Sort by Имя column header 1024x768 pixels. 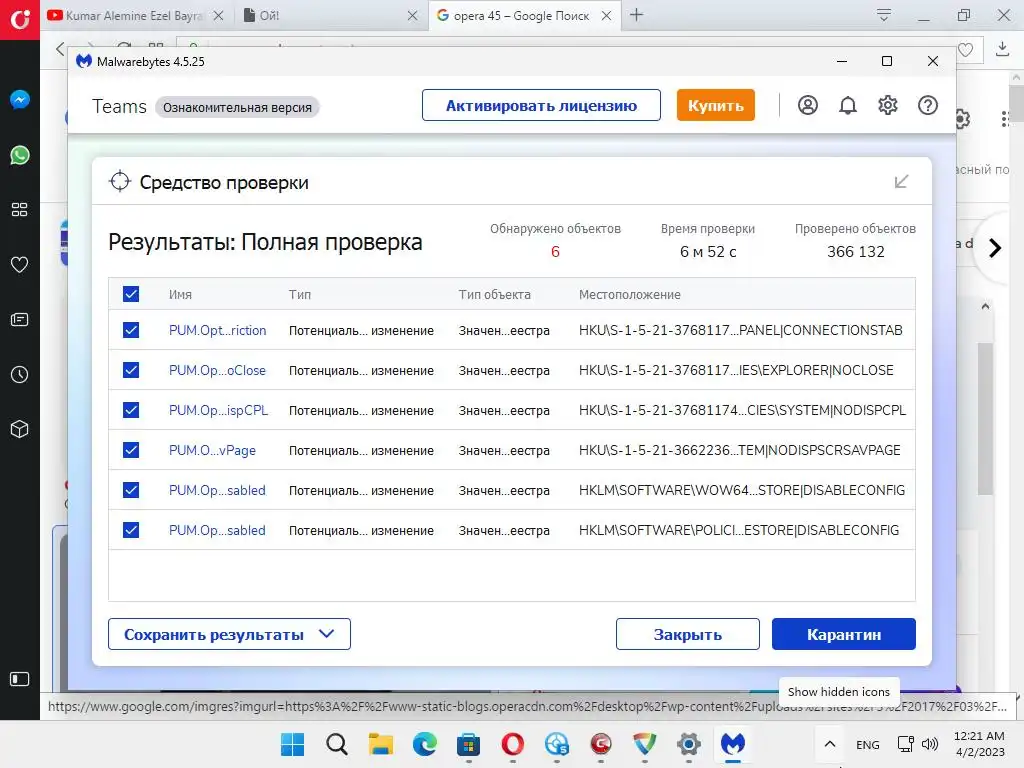(180, 295)
